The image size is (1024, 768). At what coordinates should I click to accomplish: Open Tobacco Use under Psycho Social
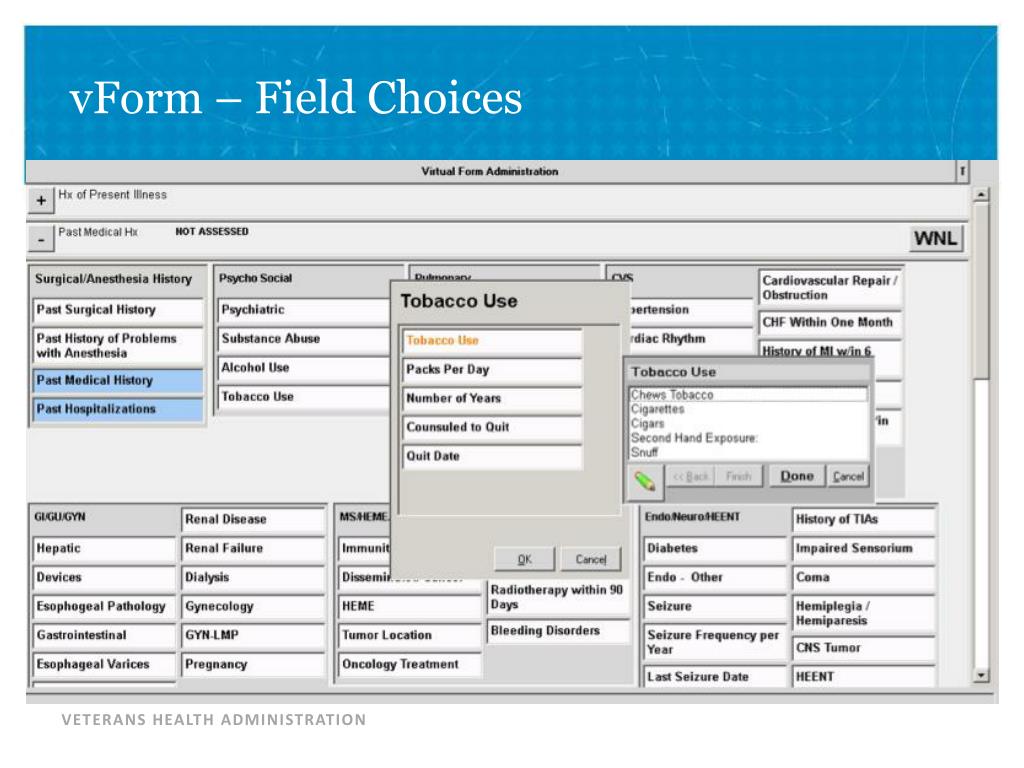point(304,397)
